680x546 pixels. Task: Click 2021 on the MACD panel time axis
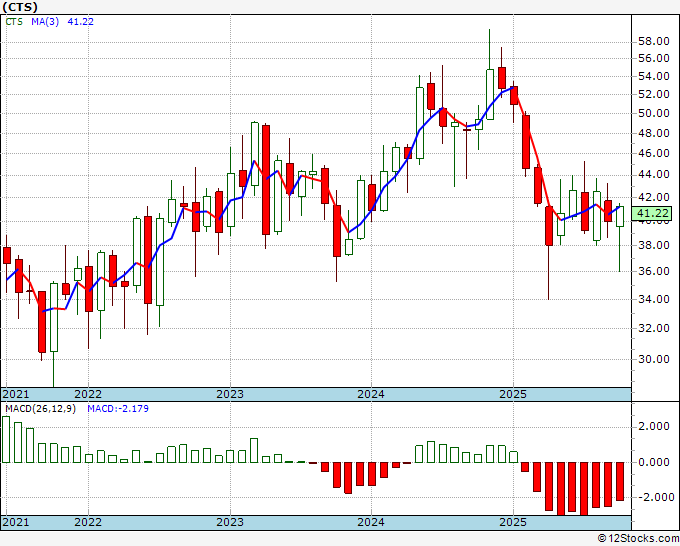point(16,522)
